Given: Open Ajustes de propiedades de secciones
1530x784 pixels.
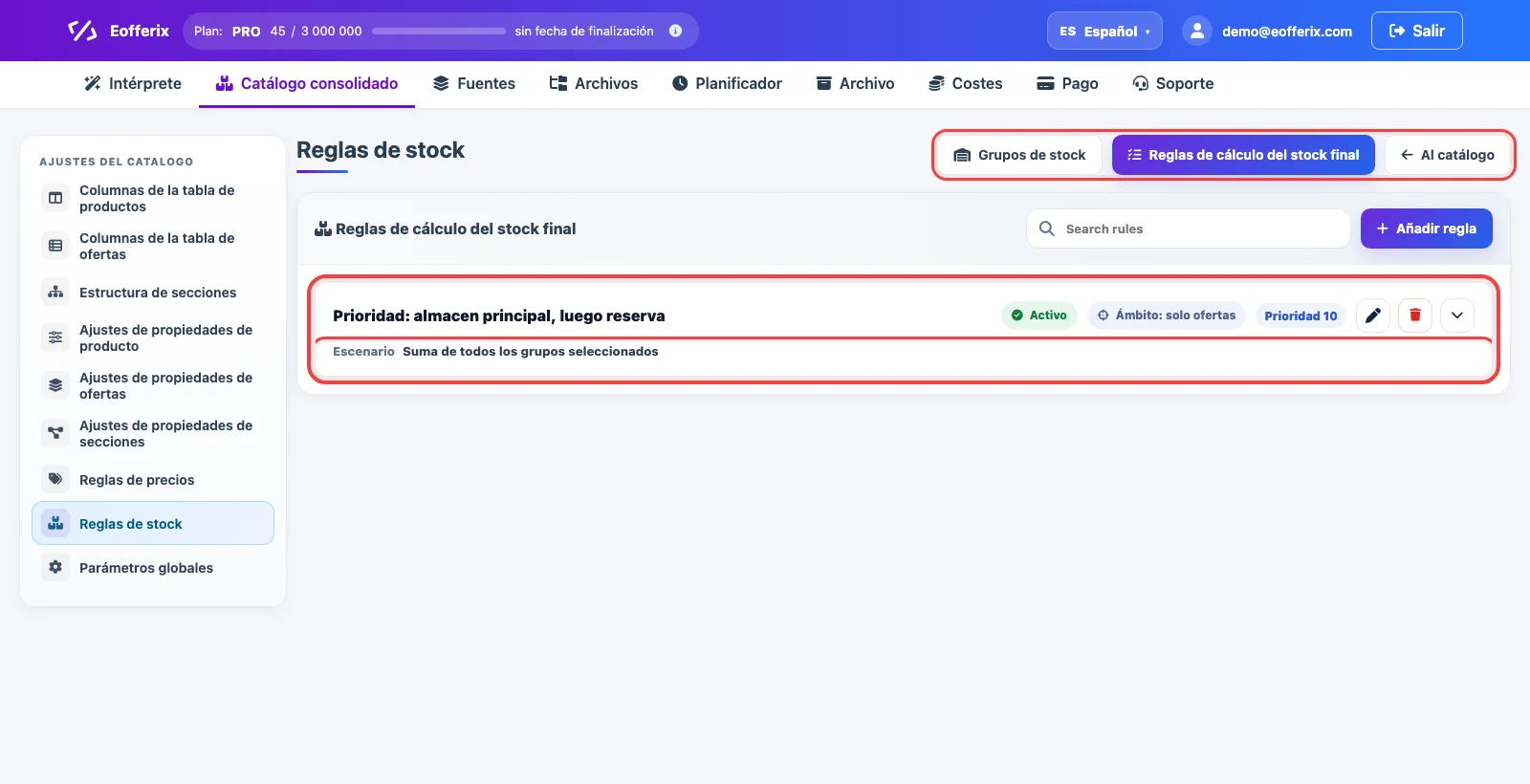Looking at the screenshot, I should click(x=153, y=434).
